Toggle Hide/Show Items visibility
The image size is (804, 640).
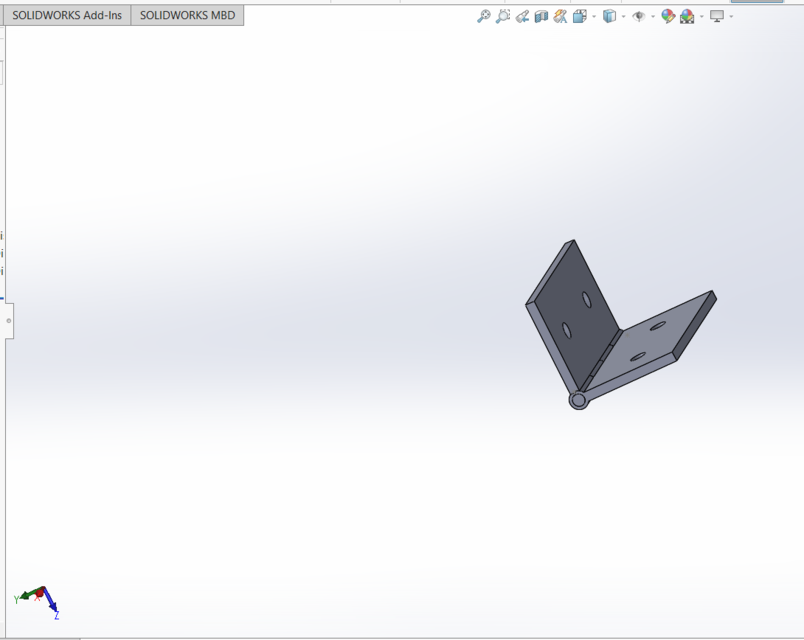tap(641, 15)
